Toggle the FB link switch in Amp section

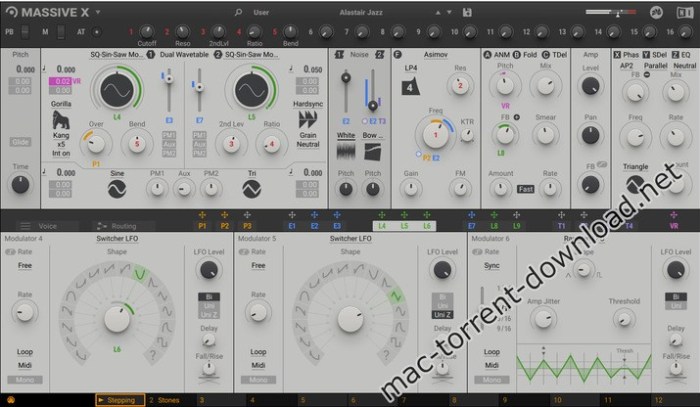pyautogui.click(x=602, y=164)
